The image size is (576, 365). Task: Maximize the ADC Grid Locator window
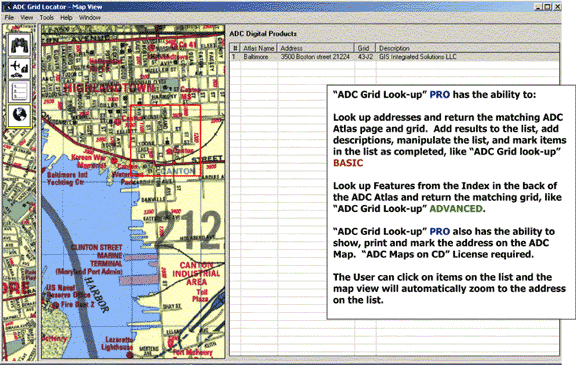click(x=547, y=7)
